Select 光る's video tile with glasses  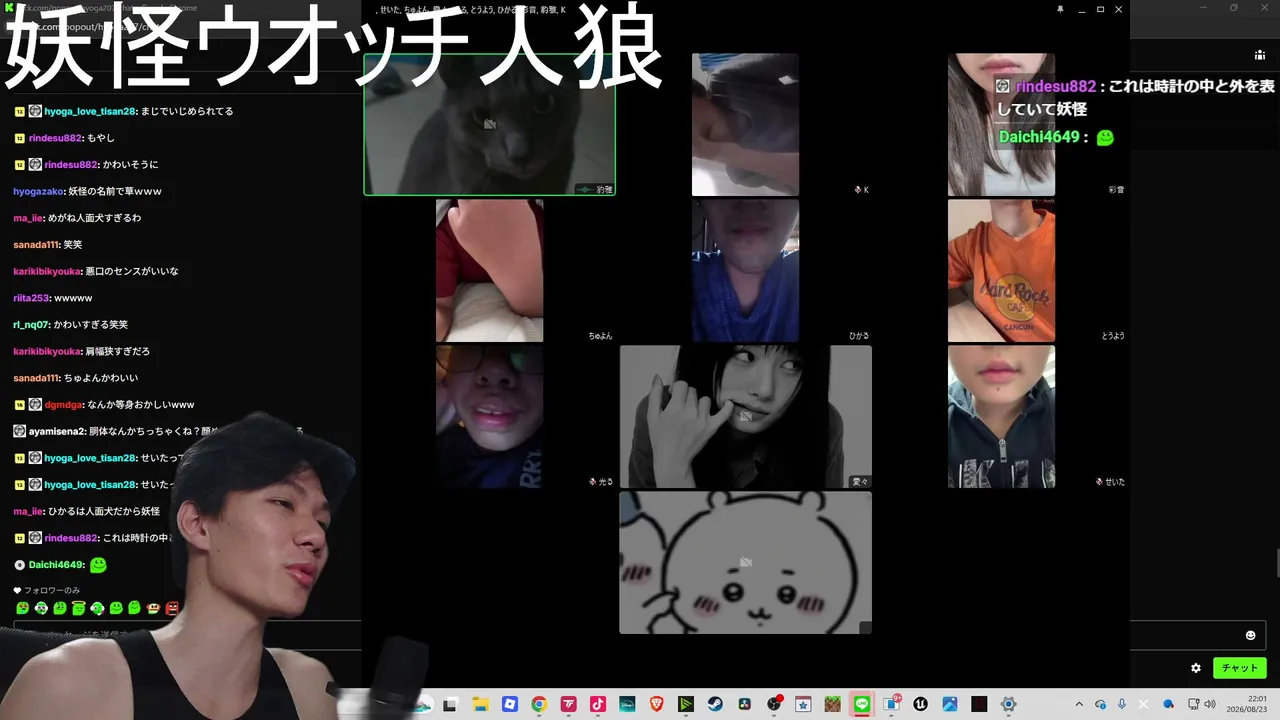(489, 416)
